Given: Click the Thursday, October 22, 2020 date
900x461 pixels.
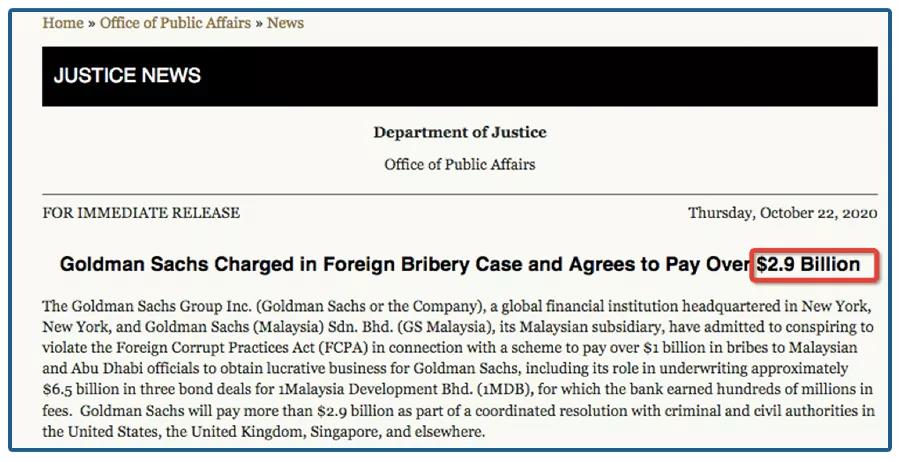Looking at the screenshot, I should coord(782,213).
